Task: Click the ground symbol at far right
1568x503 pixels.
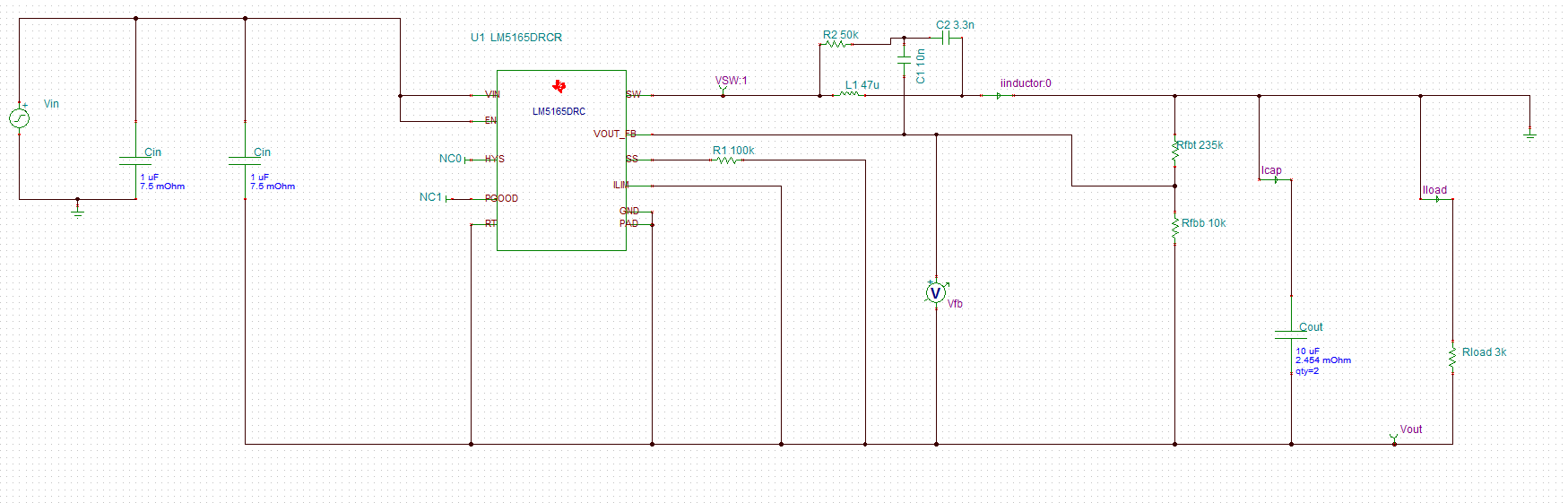Action: click(x=1530, y=133)
